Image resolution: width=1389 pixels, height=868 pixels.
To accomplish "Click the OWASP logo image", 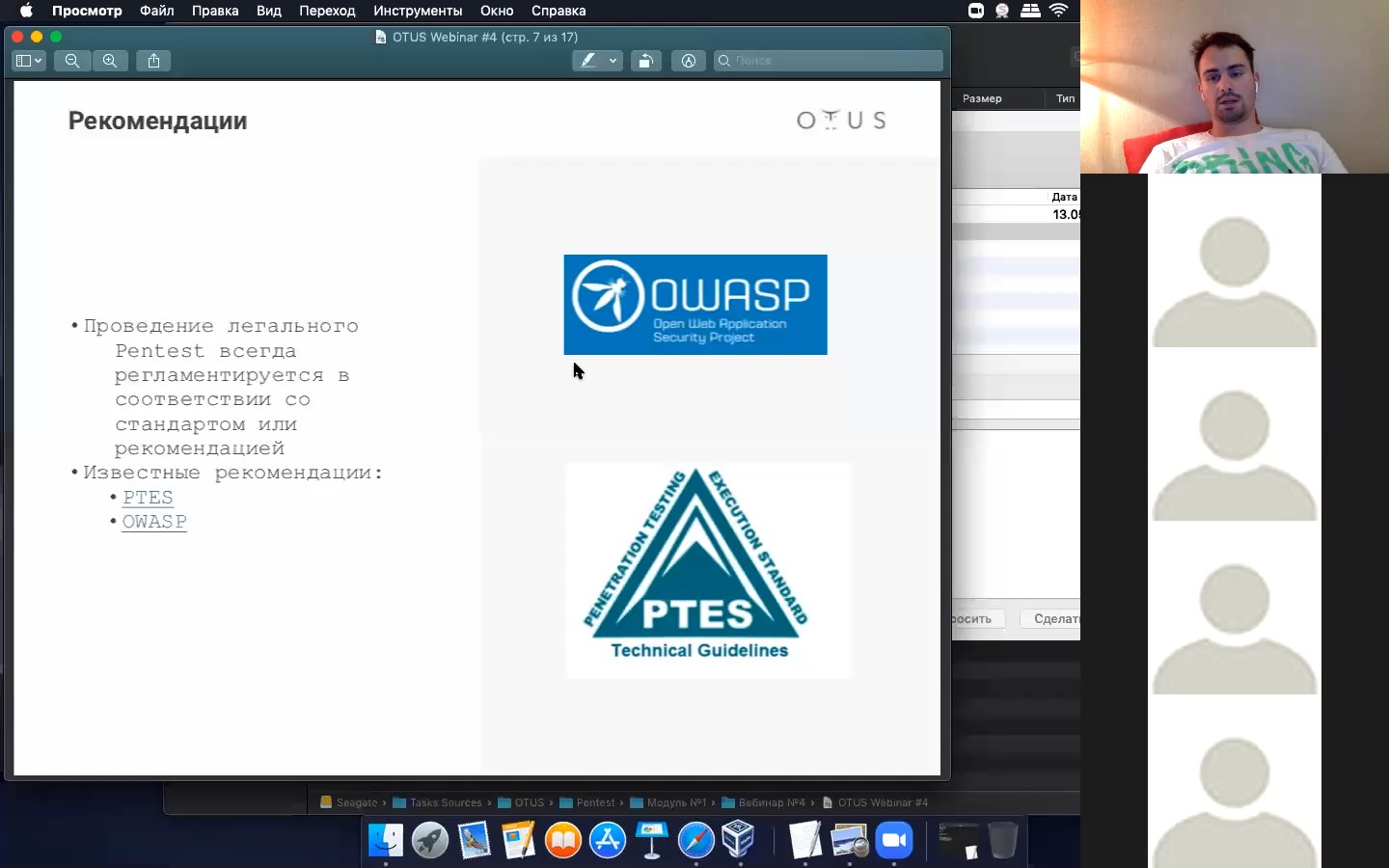I will coord(695,305).
